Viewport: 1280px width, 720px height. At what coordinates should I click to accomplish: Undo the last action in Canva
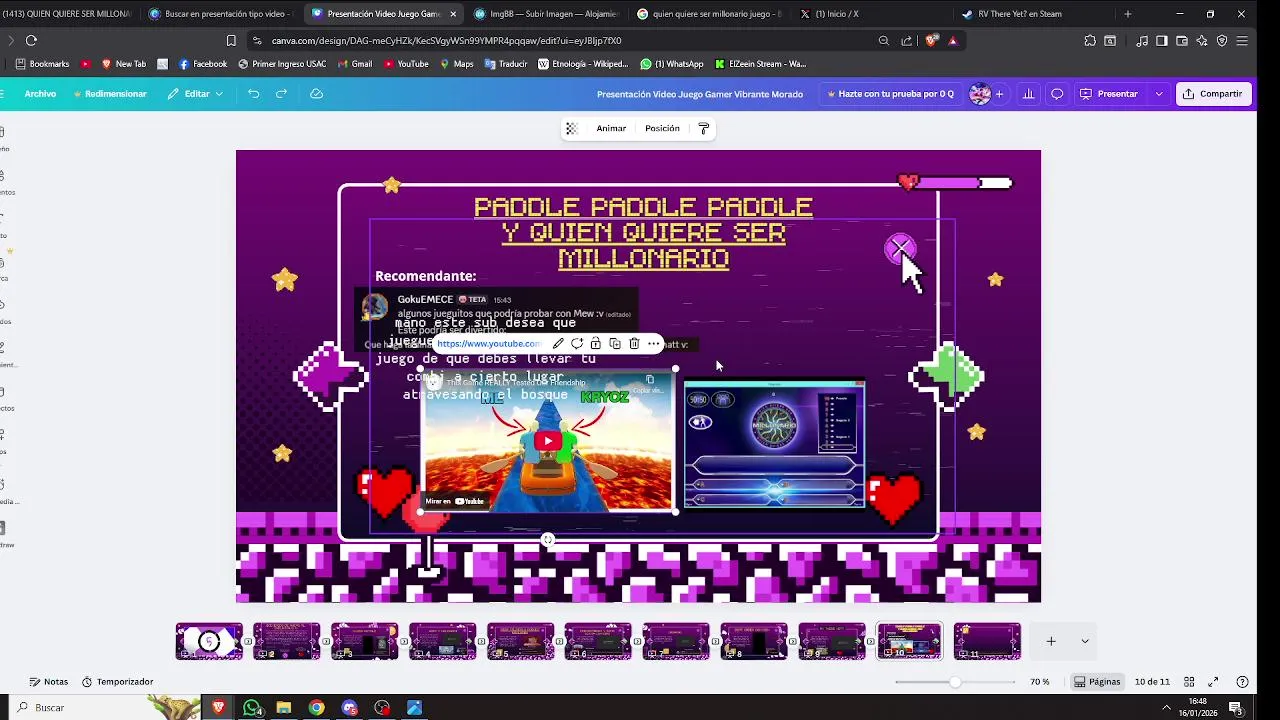pyautogui.click(x=253, y=94)
